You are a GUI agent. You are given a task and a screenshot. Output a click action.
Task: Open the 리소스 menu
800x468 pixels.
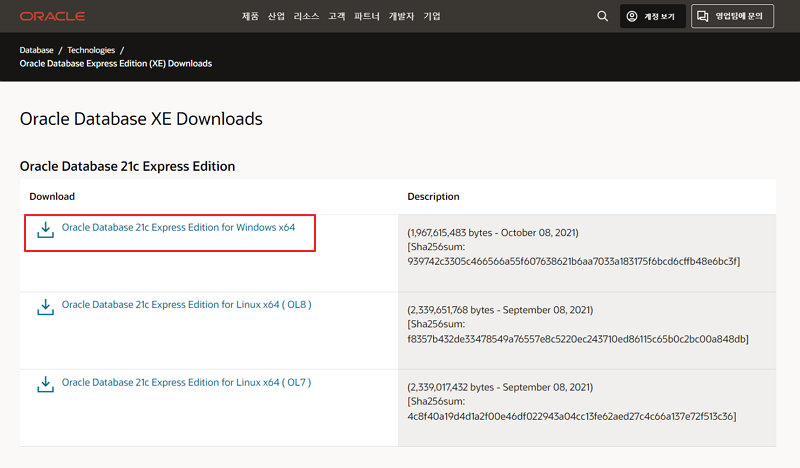[x=306, y=16]
